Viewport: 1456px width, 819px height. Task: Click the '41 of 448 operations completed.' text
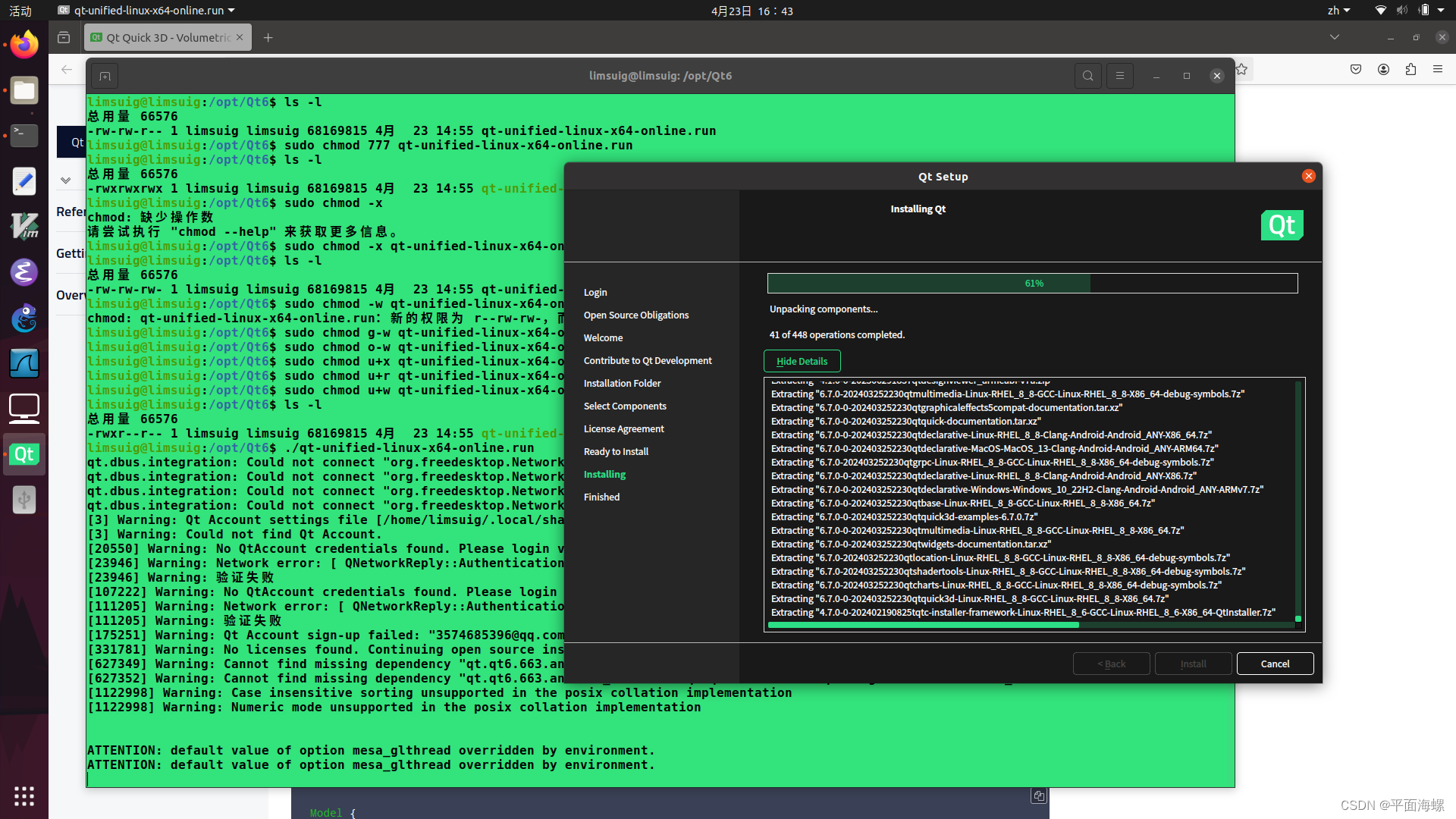(x=836, y=334)
